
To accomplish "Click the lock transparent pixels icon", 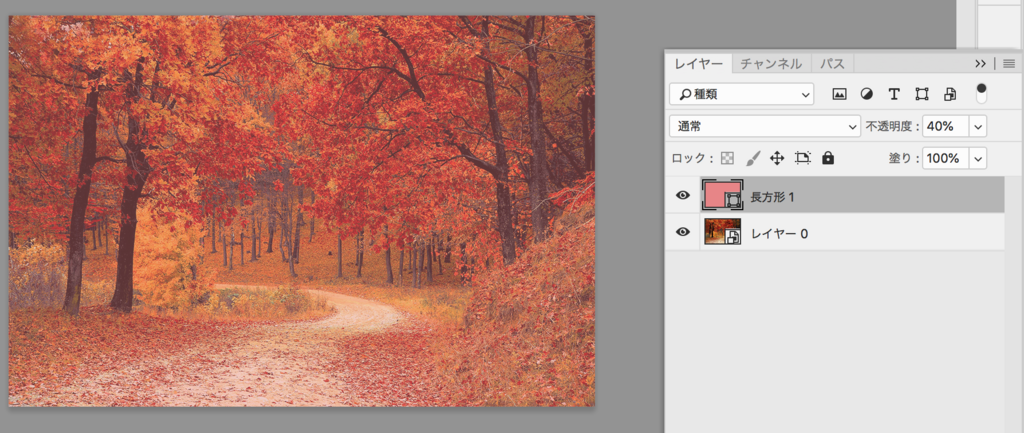I will point(728,158).
